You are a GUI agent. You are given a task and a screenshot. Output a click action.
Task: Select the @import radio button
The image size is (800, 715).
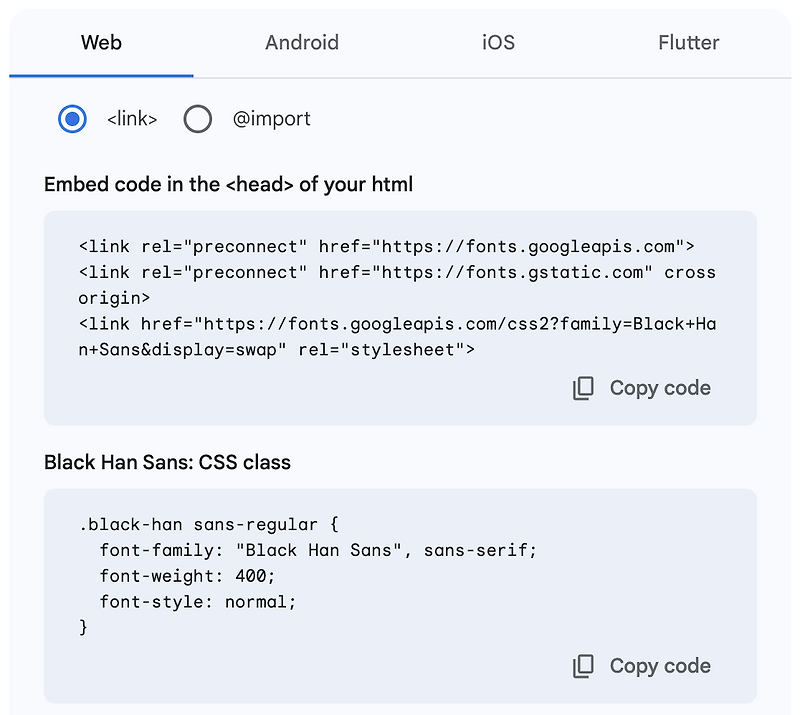pyautogui.click(x=197, y=118)
